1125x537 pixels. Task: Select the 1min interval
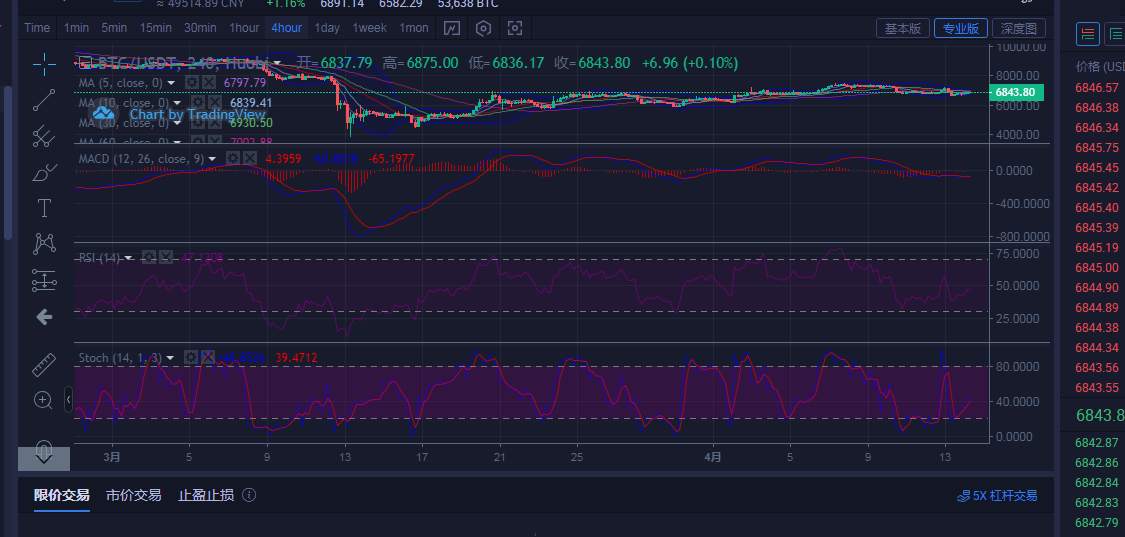[76, 28]
